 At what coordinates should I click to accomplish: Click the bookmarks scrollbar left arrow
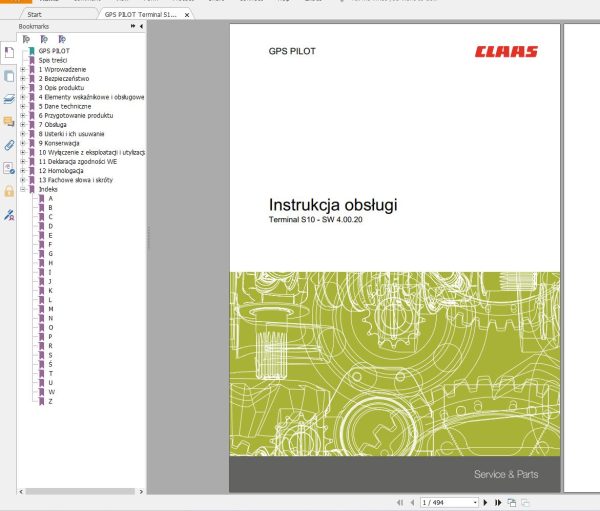(x=21, y=491)
